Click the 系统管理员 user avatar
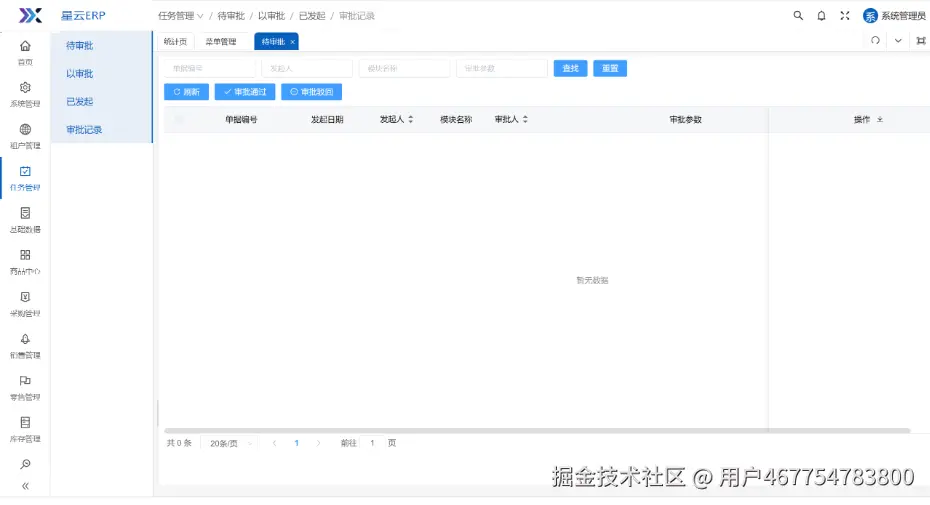Image resolution: width=930 pixels, height=505 pixels. (870, 16)
